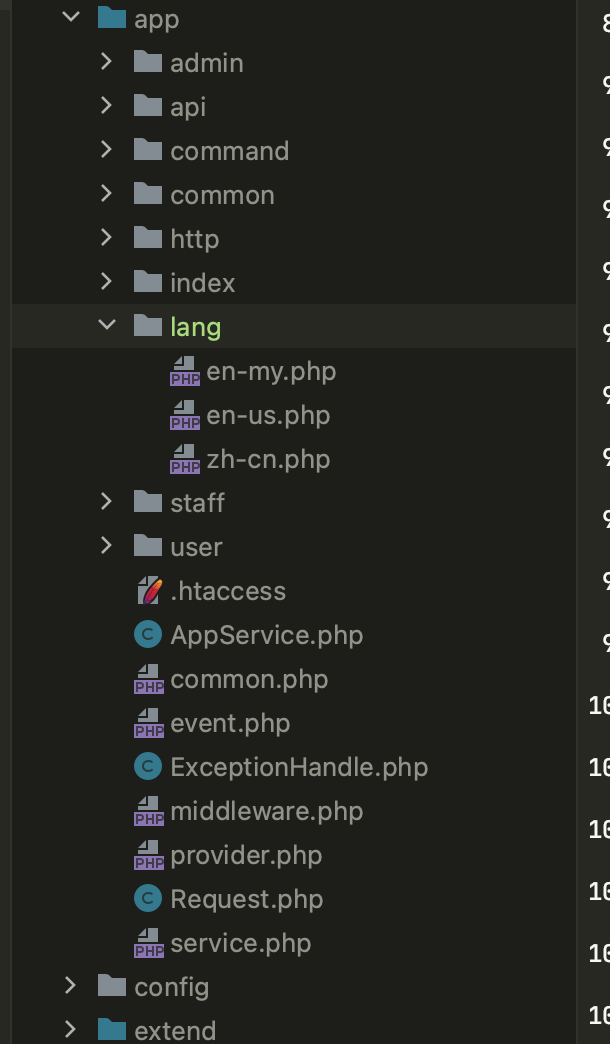Select the index folder label

(202, 282)
